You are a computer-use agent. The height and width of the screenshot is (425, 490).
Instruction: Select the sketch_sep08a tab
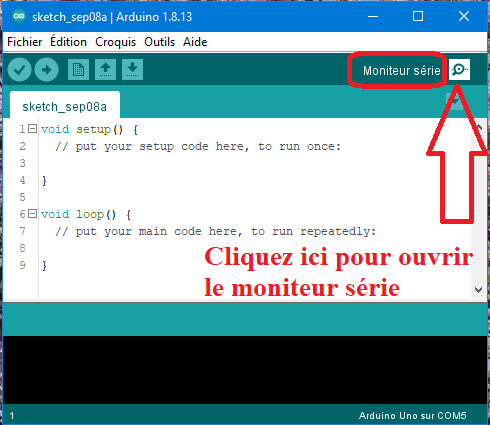coord(65,106)
